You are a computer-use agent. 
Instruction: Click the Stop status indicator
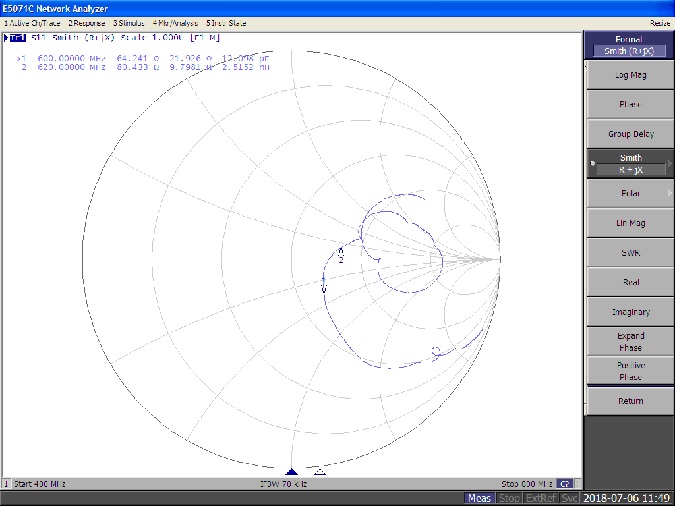(x=509, y=498)
